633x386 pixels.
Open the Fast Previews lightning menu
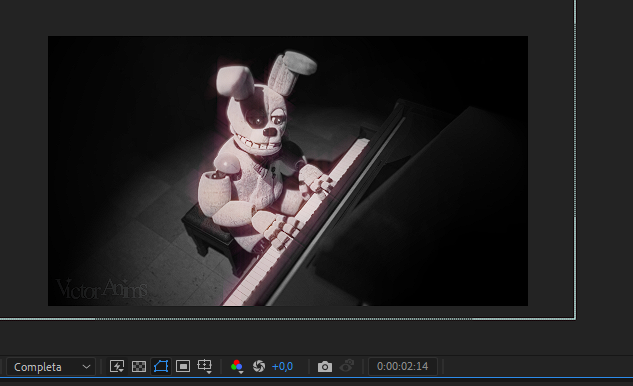click(x=117, y=367)
